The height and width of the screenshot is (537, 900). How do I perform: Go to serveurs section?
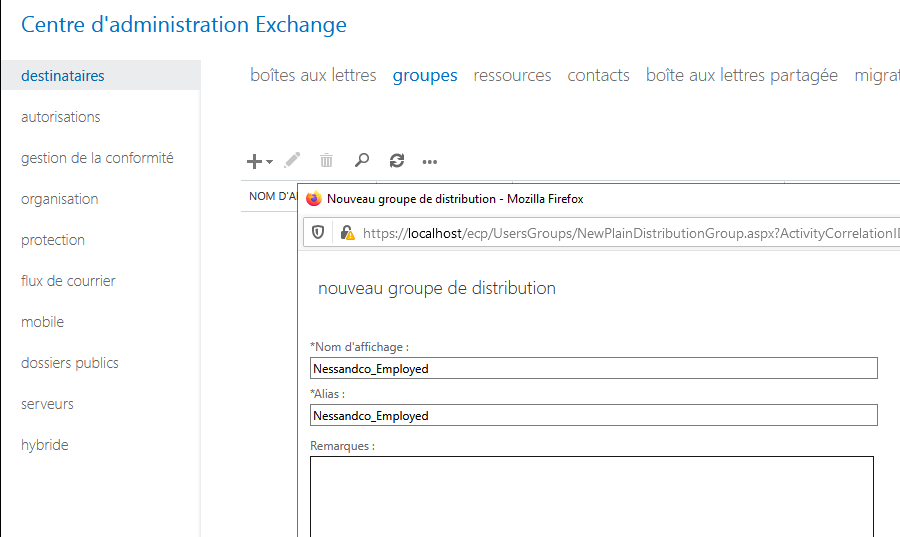tap(48, 404)
